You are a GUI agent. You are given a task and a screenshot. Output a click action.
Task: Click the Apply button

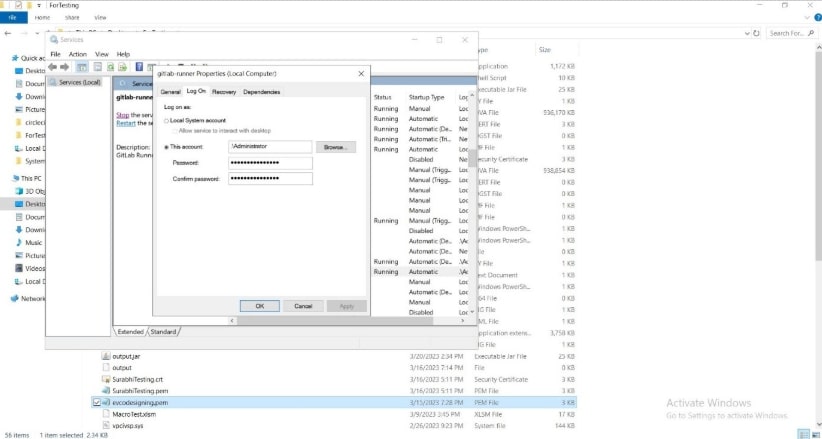coord(347,306)
